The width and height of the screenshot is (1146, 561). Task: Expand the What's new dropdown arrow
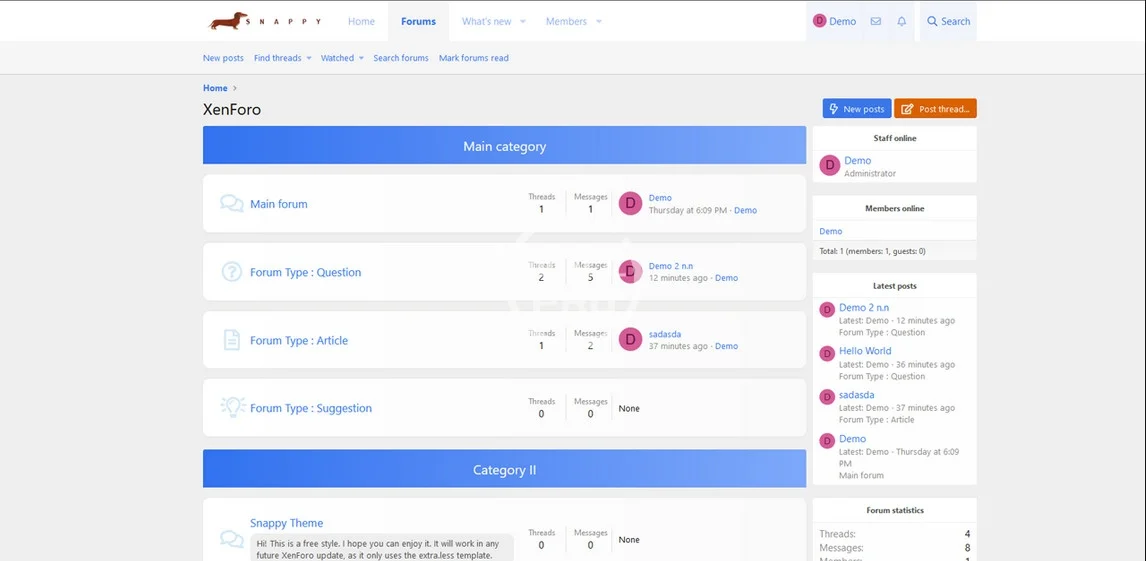pos(523,21)
